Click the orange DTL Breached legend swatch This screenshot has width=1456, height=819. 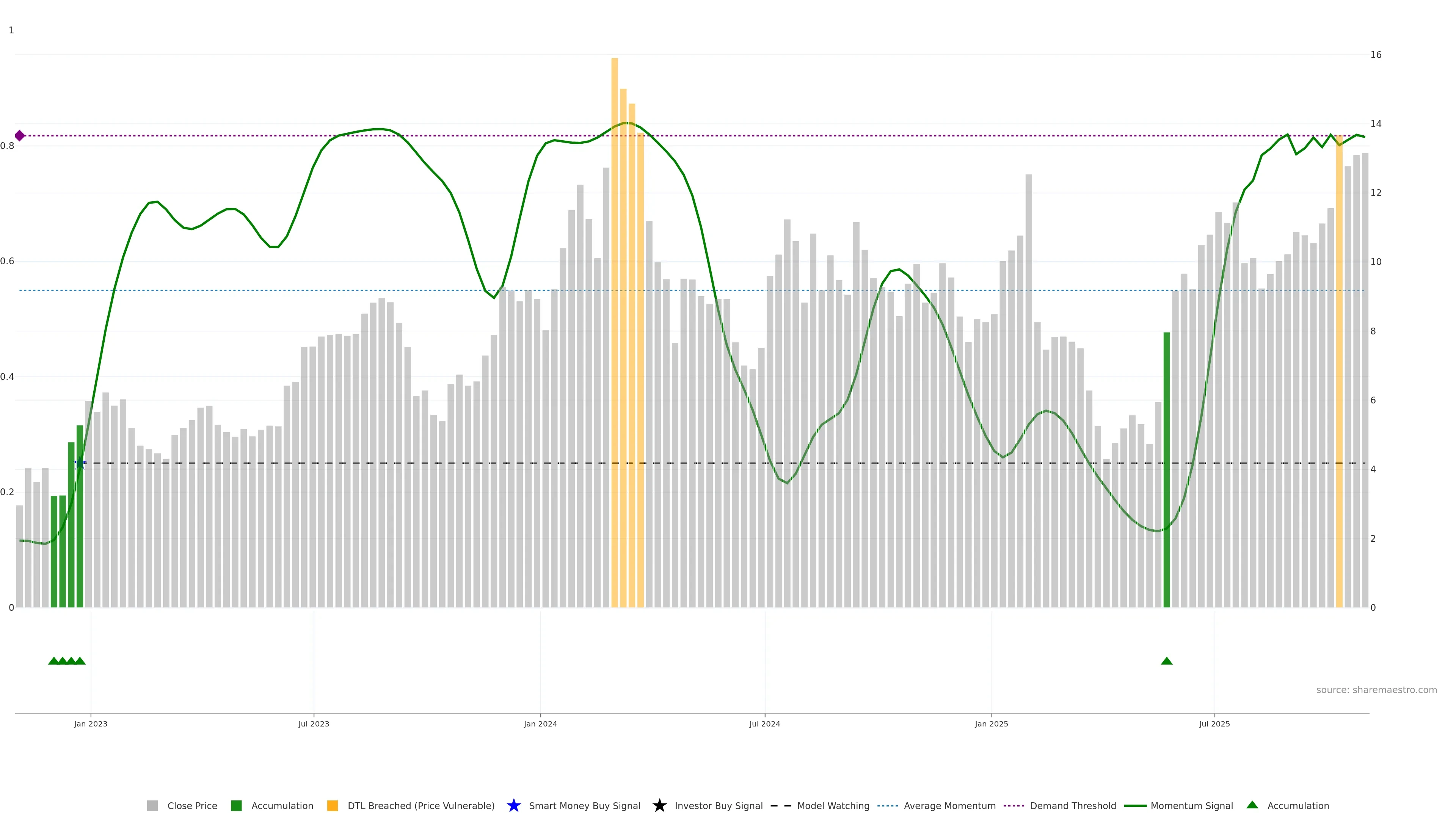point(333,805)
